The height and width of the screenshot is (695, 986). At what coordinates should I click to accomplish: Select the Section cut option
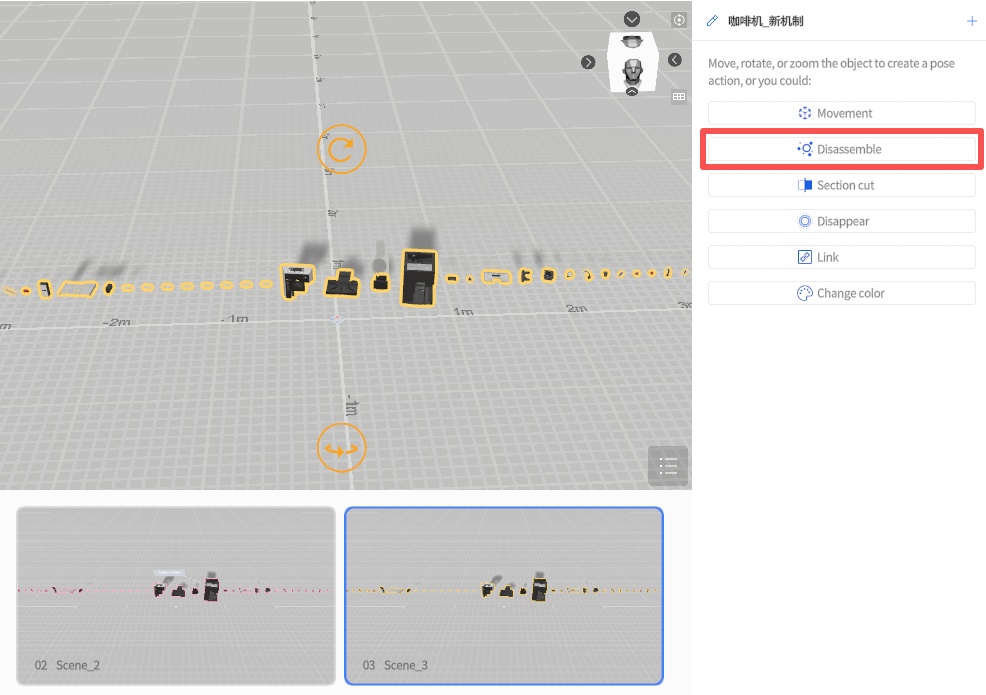(x=841, y=185)
